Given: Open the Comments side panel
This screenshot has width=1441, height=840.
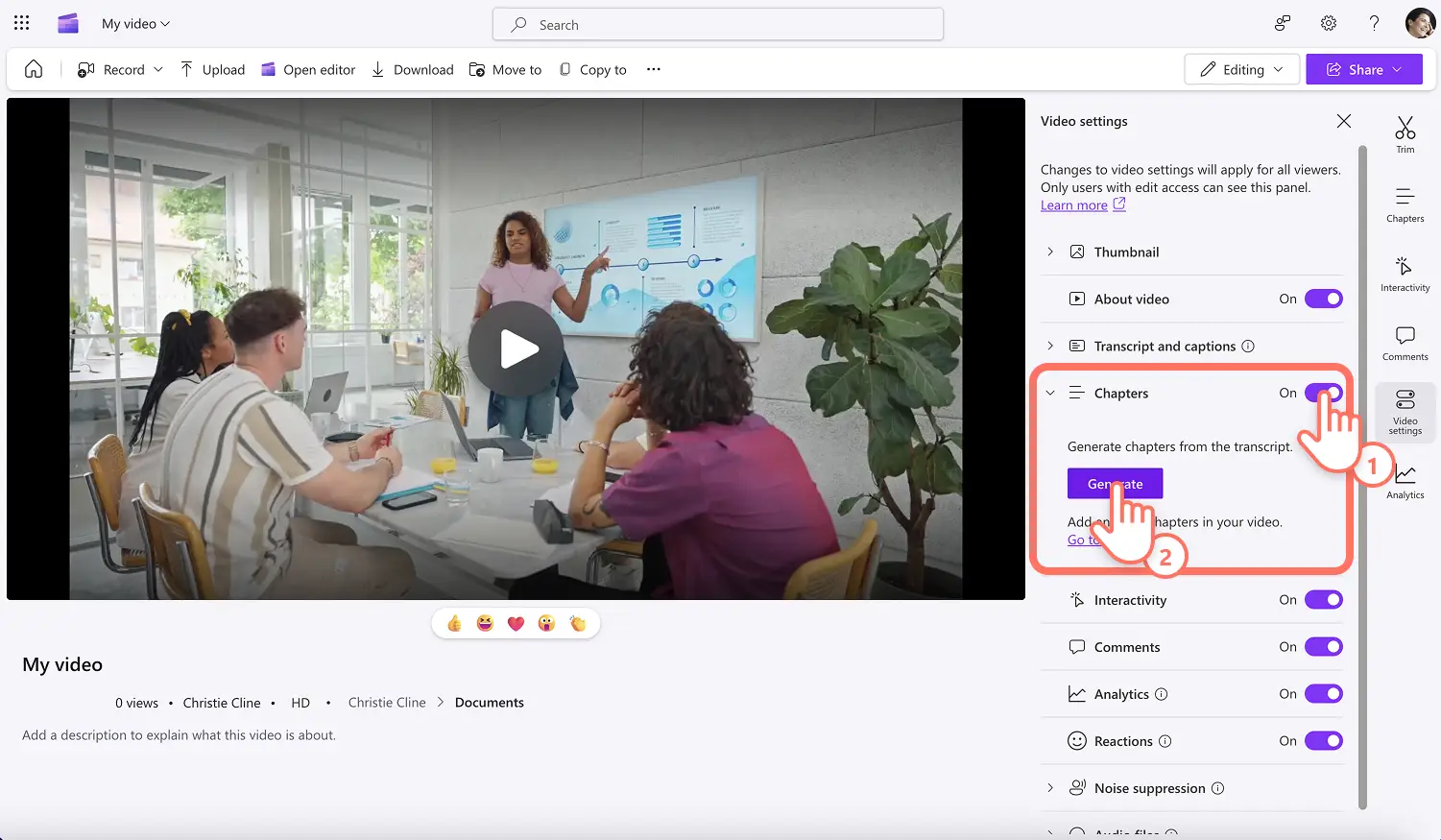Looking at the screenshot, I should [x=1405, y=343].
